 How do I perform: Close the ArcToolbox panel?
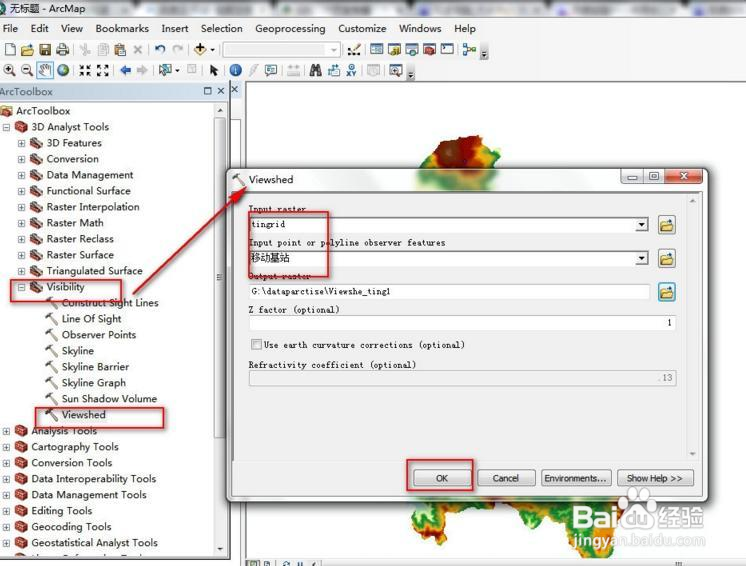pyautogui.click(x=221, y=91)
